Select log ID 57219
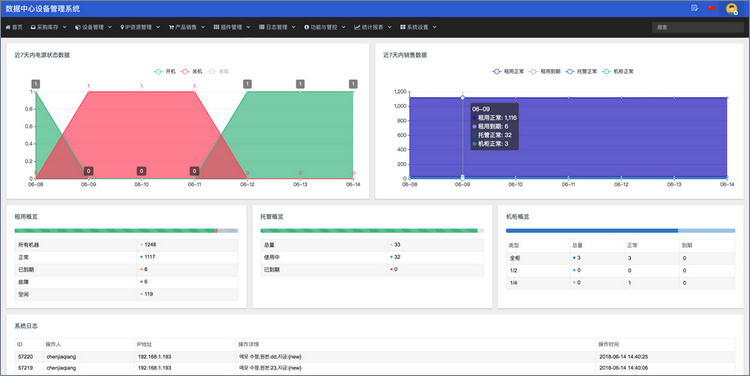This screenshot has height=376, width=750. pos(25,368)
